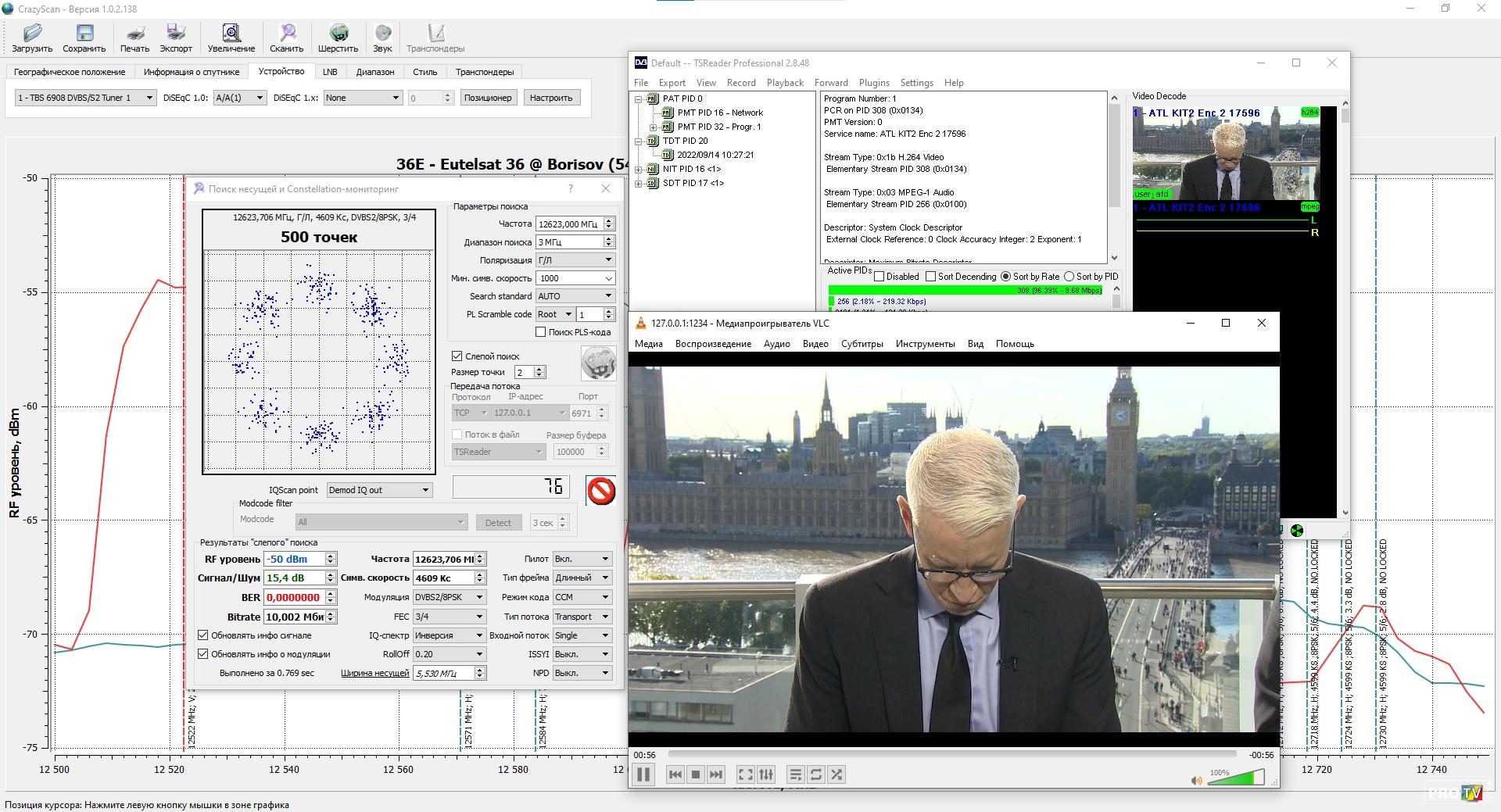Pause playback in VLC player

(x=643, y=774)
